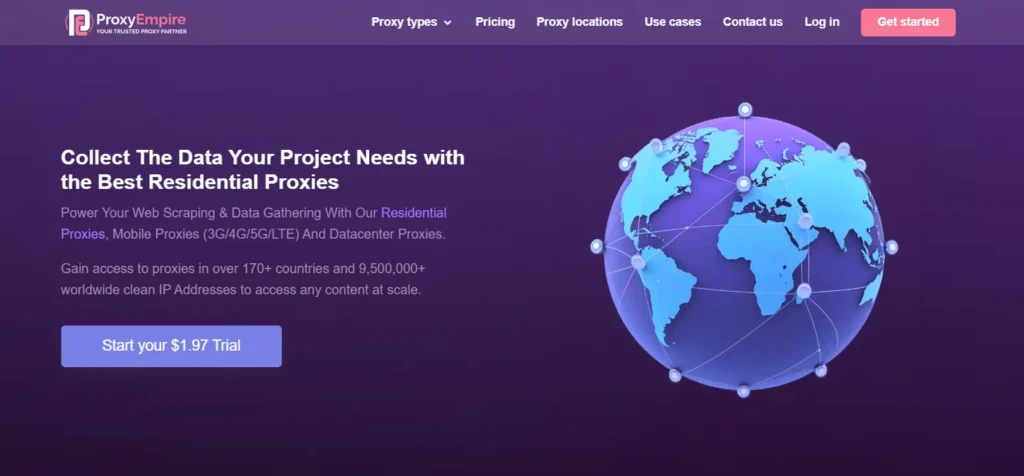Image resolution: width=1024 pixels, height=476 pixels.
Task: Open the Proxy types menu label
Action: click(x=403, y=22)
